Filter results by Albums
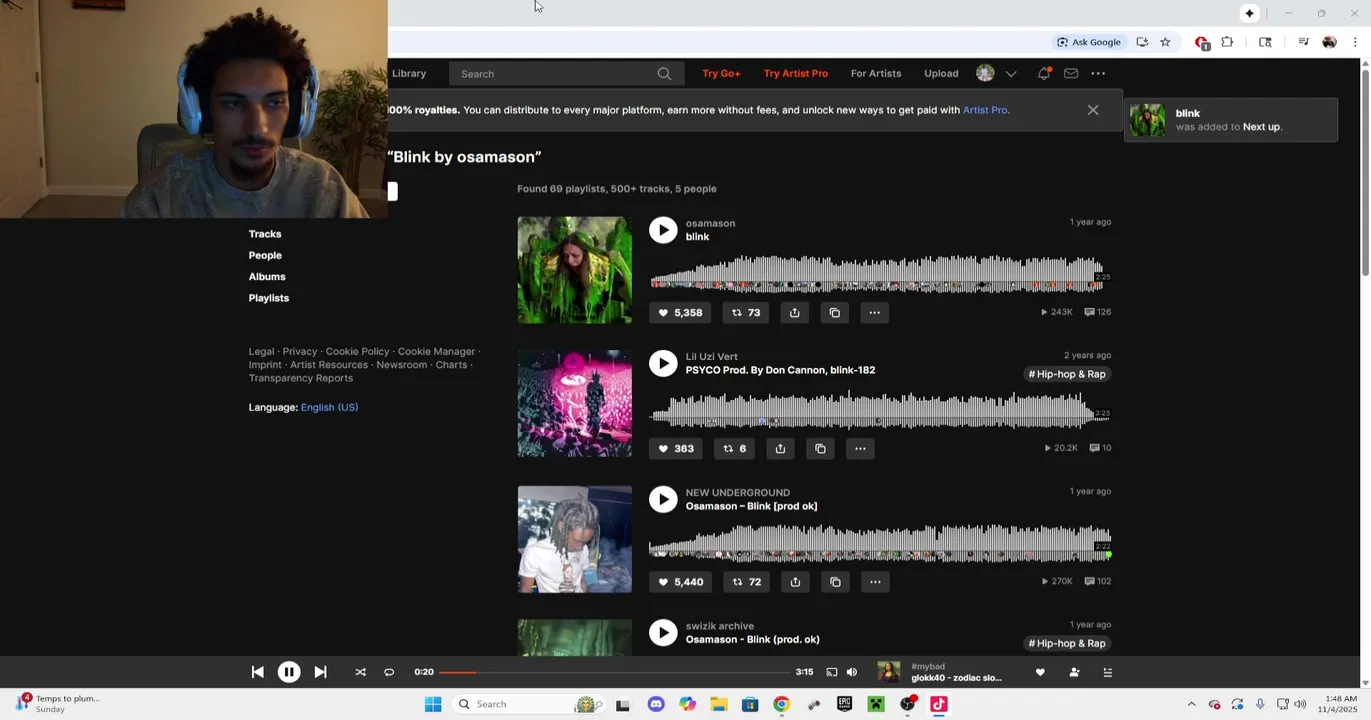The image size is (1371, 720). tap(267, 277)
